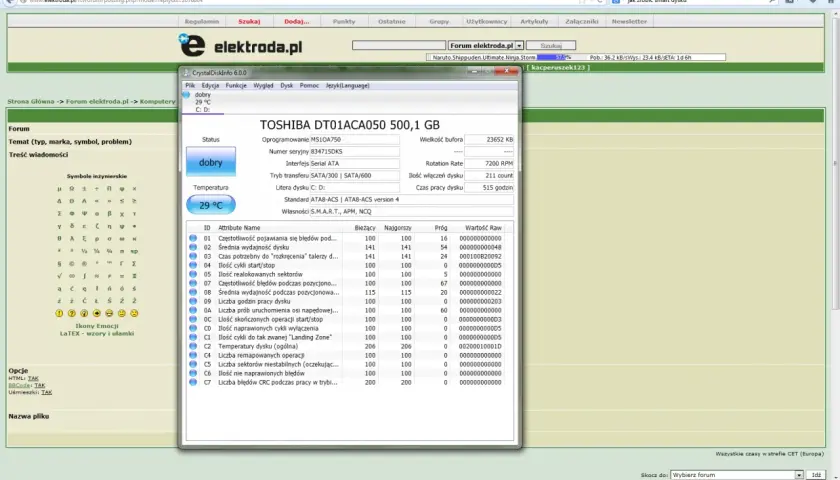The width and height of the screenshot is (840, 480).
Task: Click the 29 °C temperature button
Action: click(211, 205)
